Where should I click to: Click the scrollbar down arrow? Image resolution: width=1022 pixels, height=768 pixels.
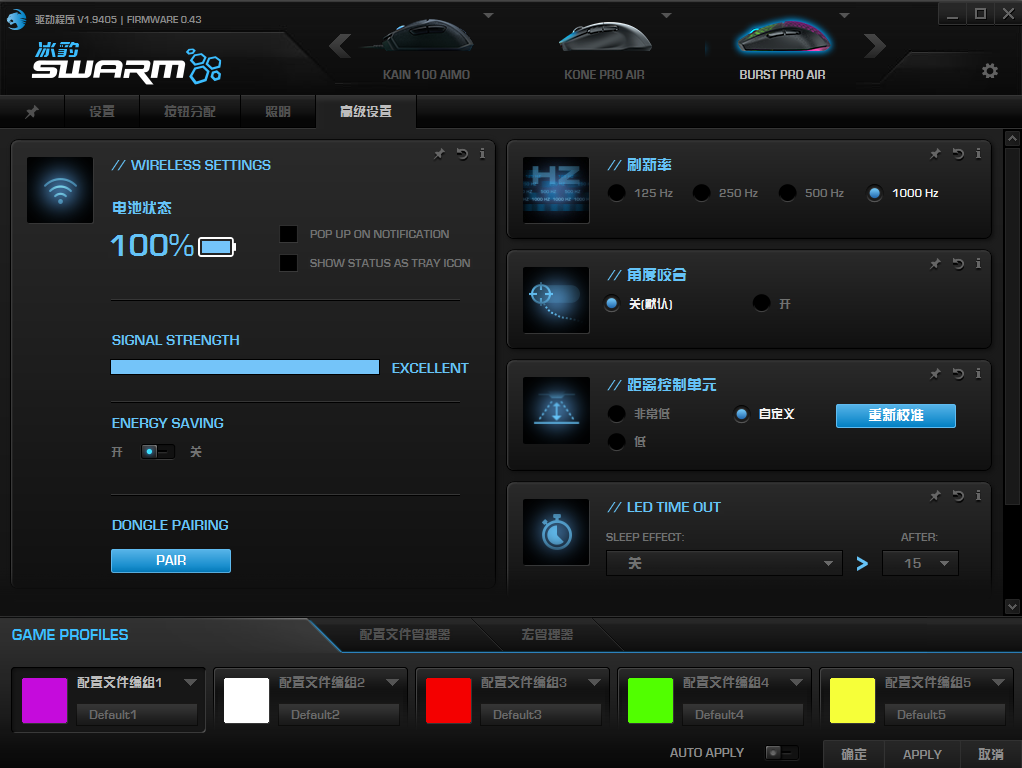tap(1012, 606)
